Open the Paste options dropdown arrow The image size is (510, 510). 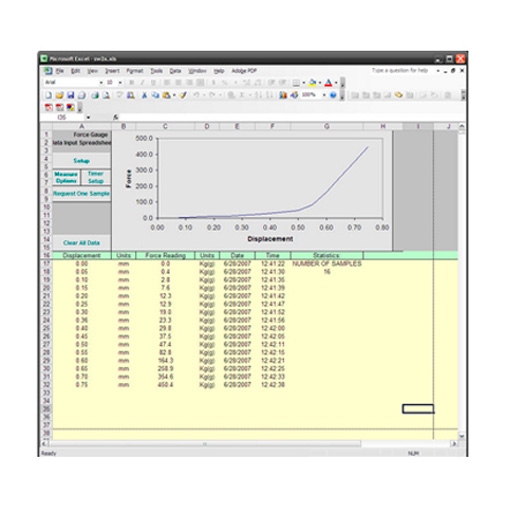pyautogui.click(x=174, y=95)
